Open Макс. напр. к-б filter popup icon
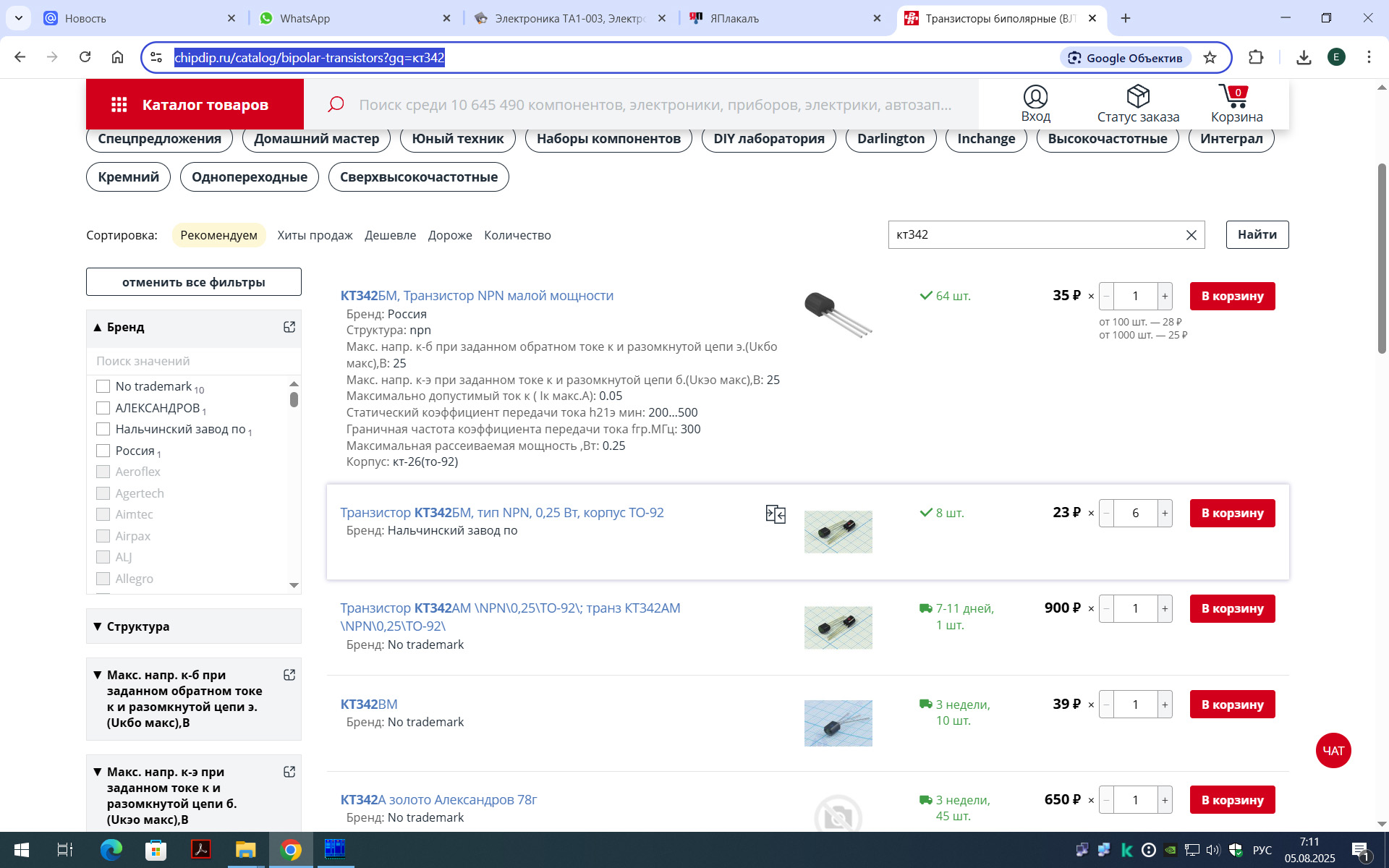1389x868 pixels. [289, 675]
